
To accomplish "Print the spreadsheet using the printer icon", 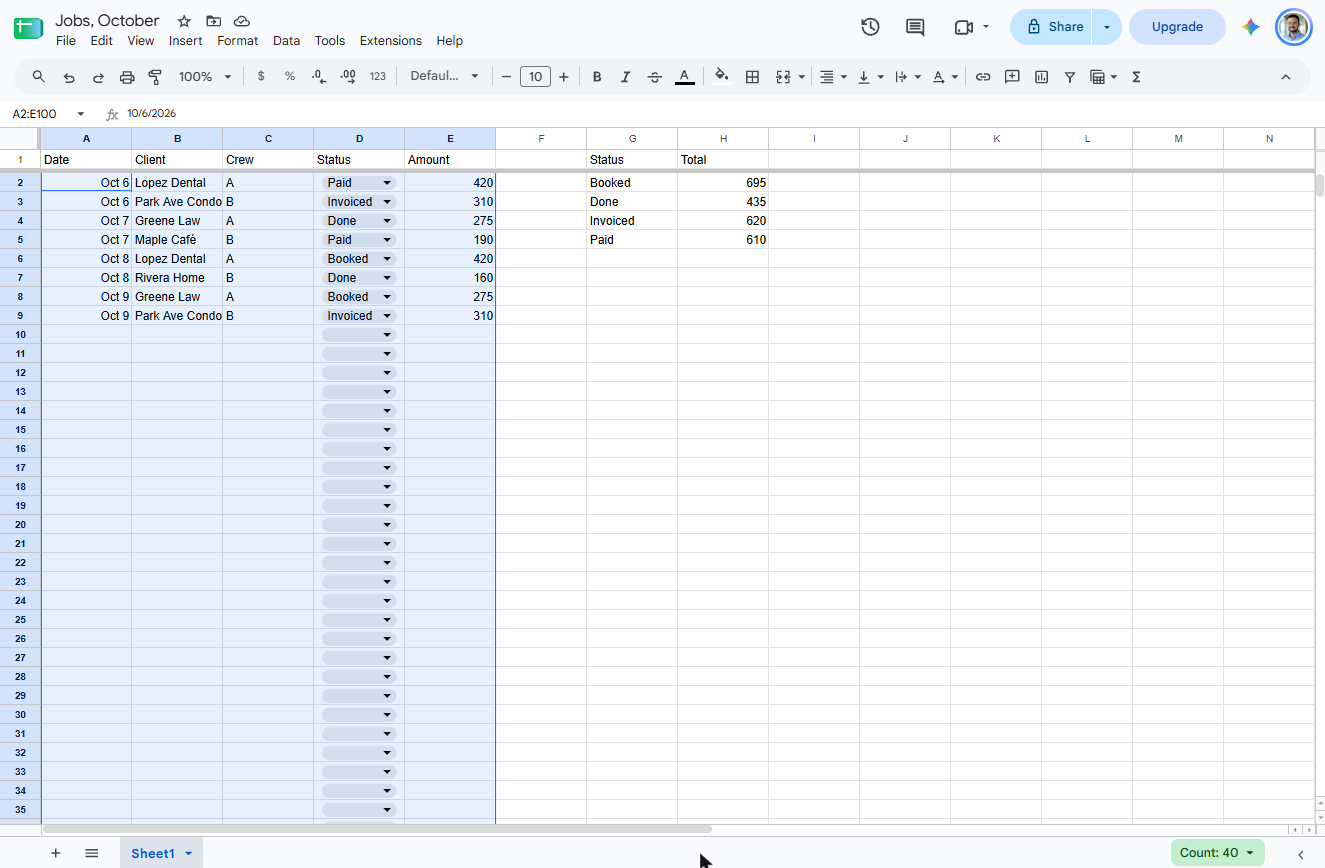I will click(x=127, y=77).
